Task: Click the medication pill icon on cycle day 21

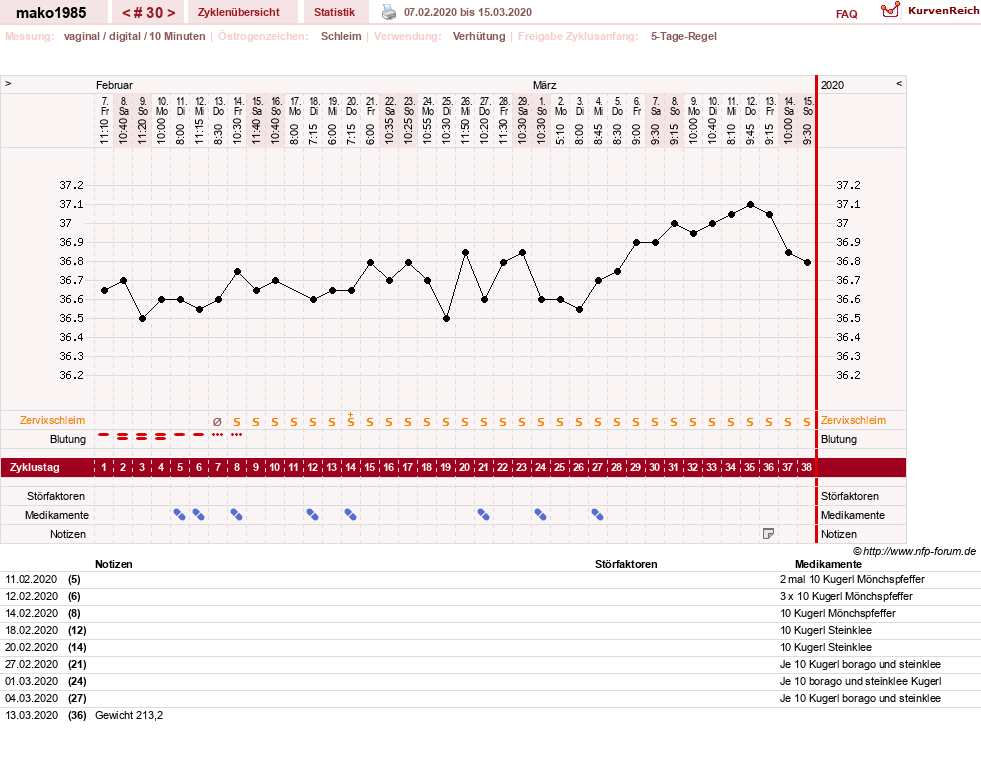Action: point(483,515)
